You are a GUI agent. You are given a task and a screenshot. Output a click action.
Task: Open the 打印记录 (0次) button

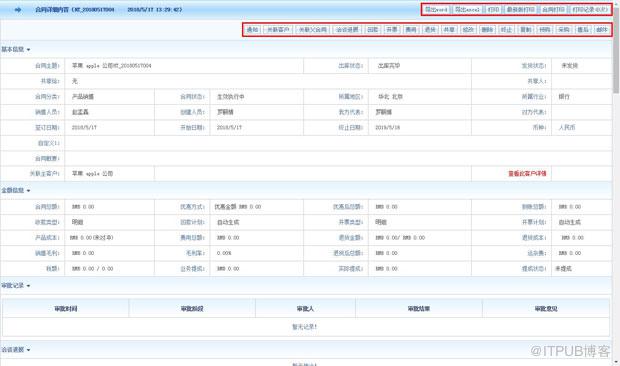590,9
